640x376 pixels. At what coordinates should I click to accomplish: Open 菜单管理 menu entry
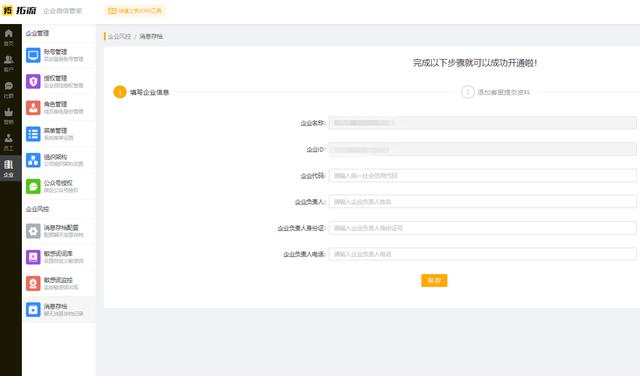pos(59,134)
